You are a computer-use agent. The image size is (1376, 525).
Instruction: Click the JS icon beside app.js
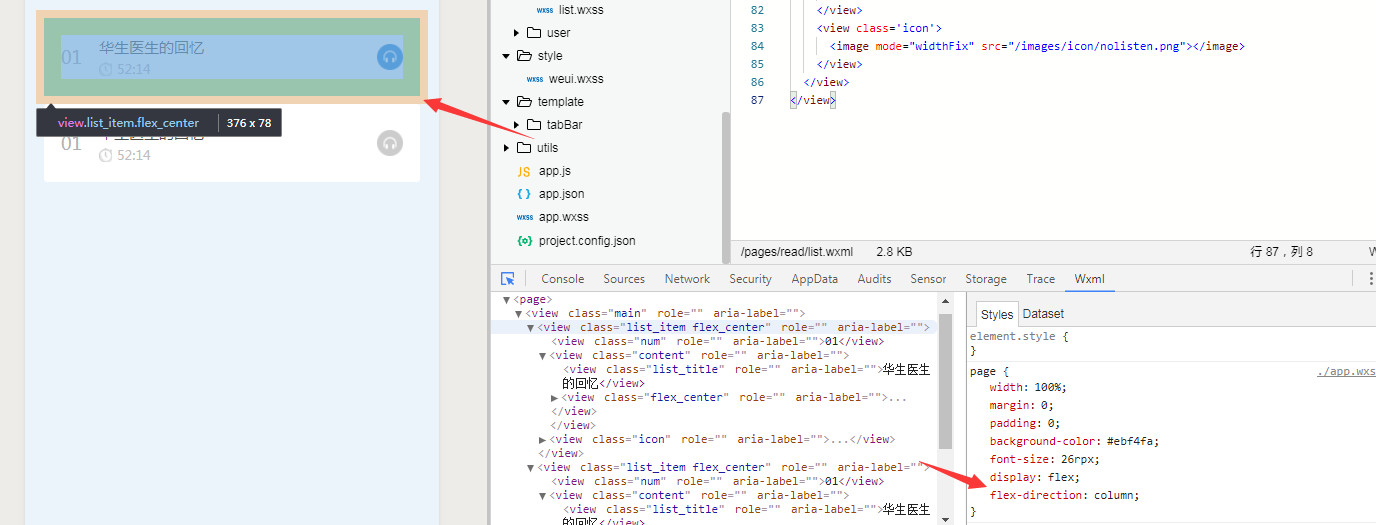pyautogui.click(x=524, y=171)
